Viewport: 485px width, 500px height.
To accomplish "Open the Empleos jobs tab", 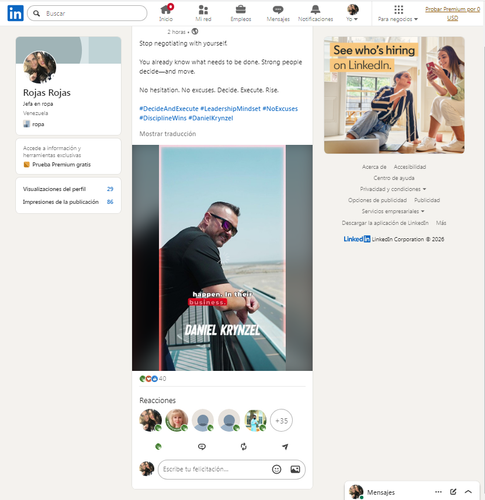I will pos(241,13).
